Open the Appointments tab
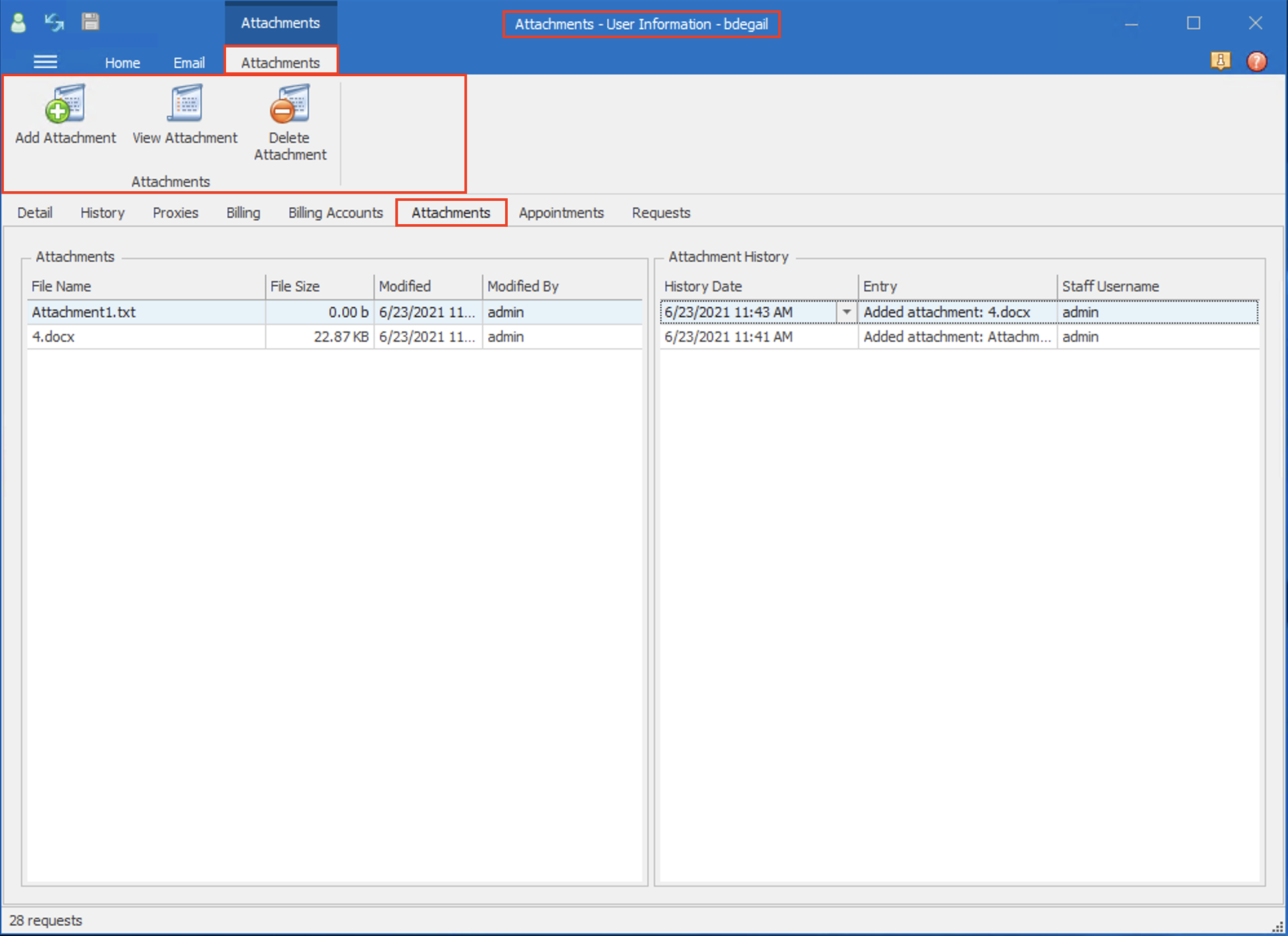This screenshot has width=1288, height=936. point(561,213)
